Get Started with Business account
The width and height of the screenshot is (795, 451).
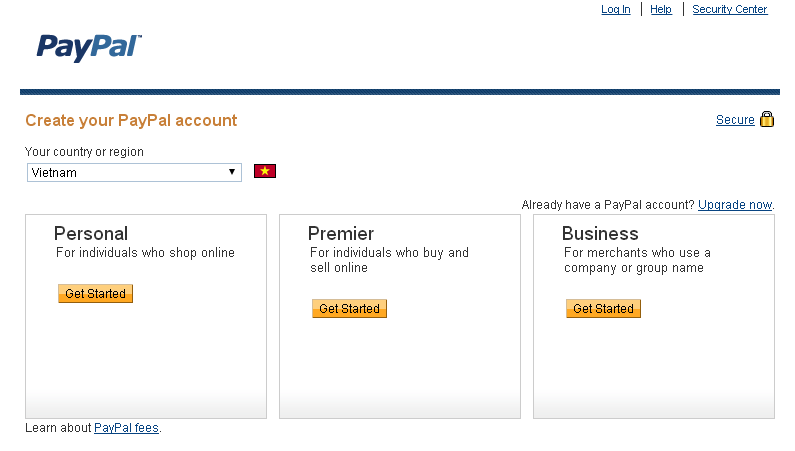tap(603, 309)
